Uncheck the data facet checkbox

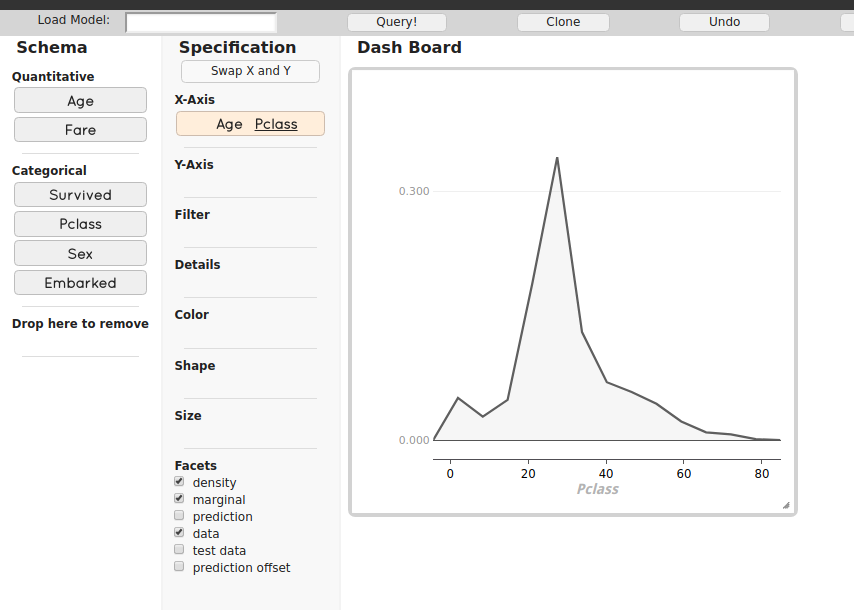[179, 532]
